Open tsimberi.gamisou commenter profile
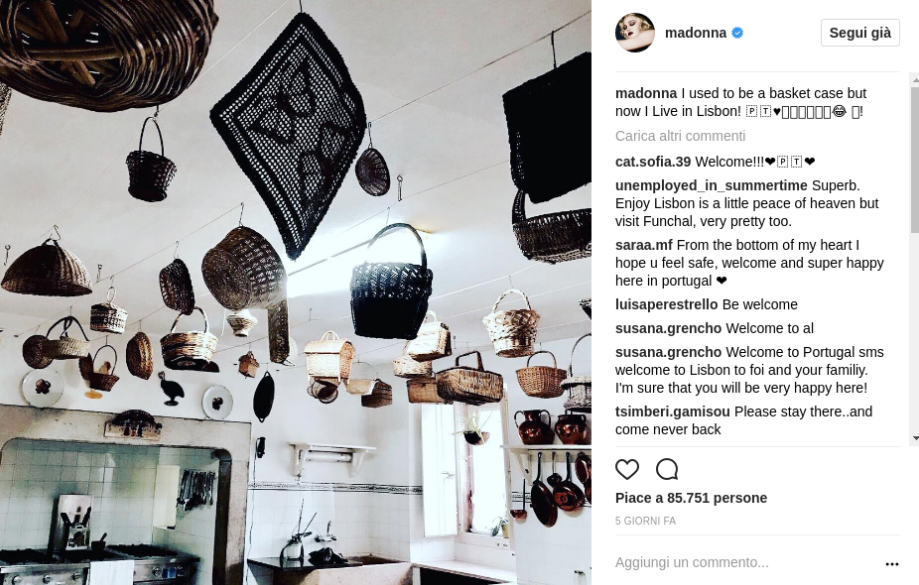Image resolution: width=919 pixels, height=585 pixels. (x=672, y=411)
